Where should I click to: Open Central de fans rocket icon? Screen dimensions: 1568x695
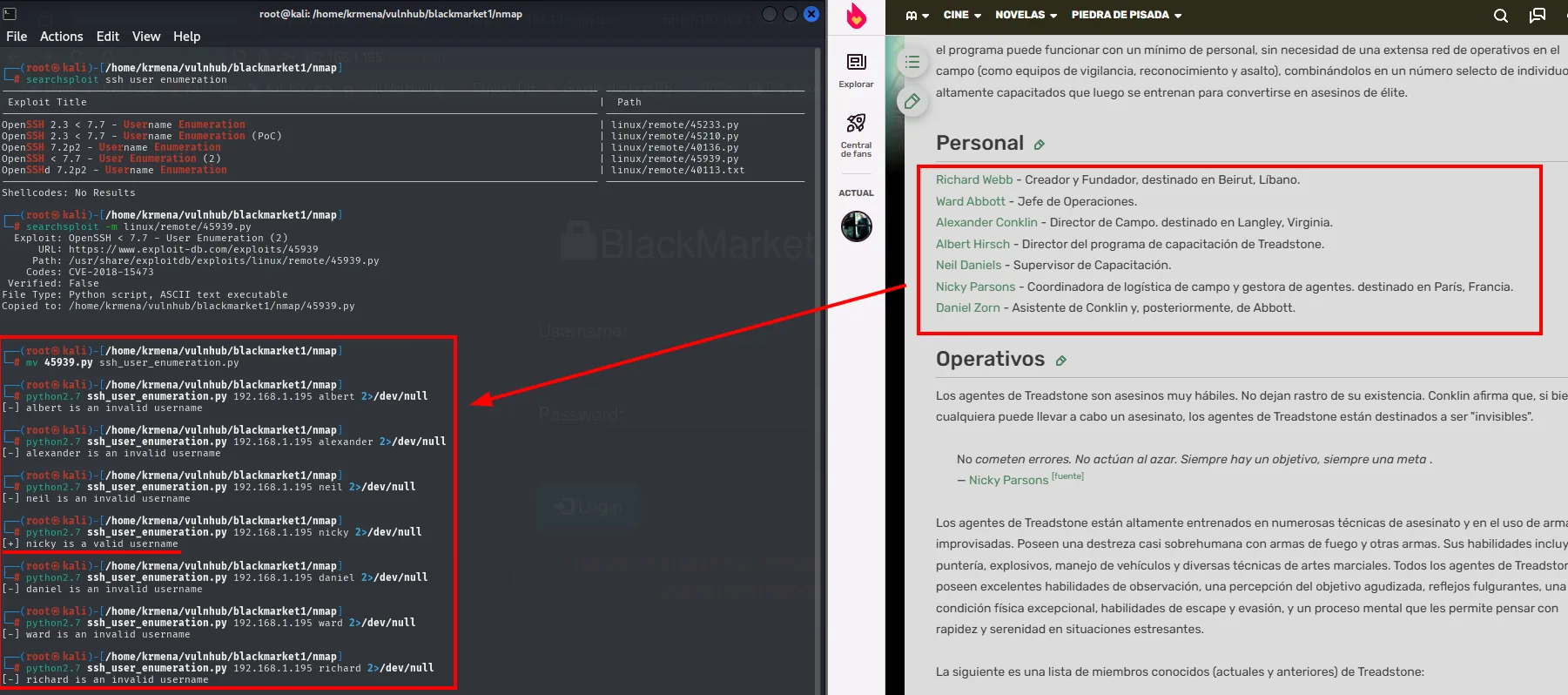point(857,135)
